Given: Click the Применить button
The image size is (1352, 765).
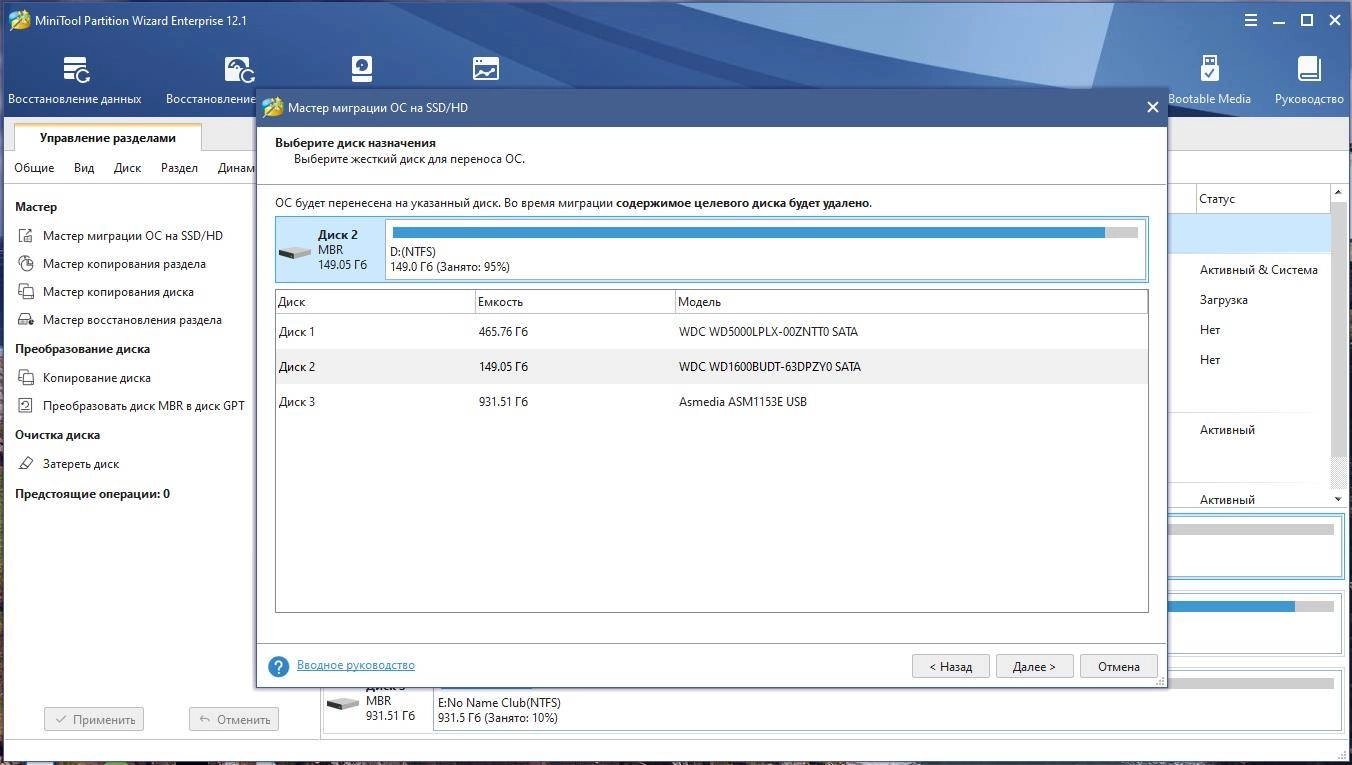Looking at the screenshot, I should 94,719.
